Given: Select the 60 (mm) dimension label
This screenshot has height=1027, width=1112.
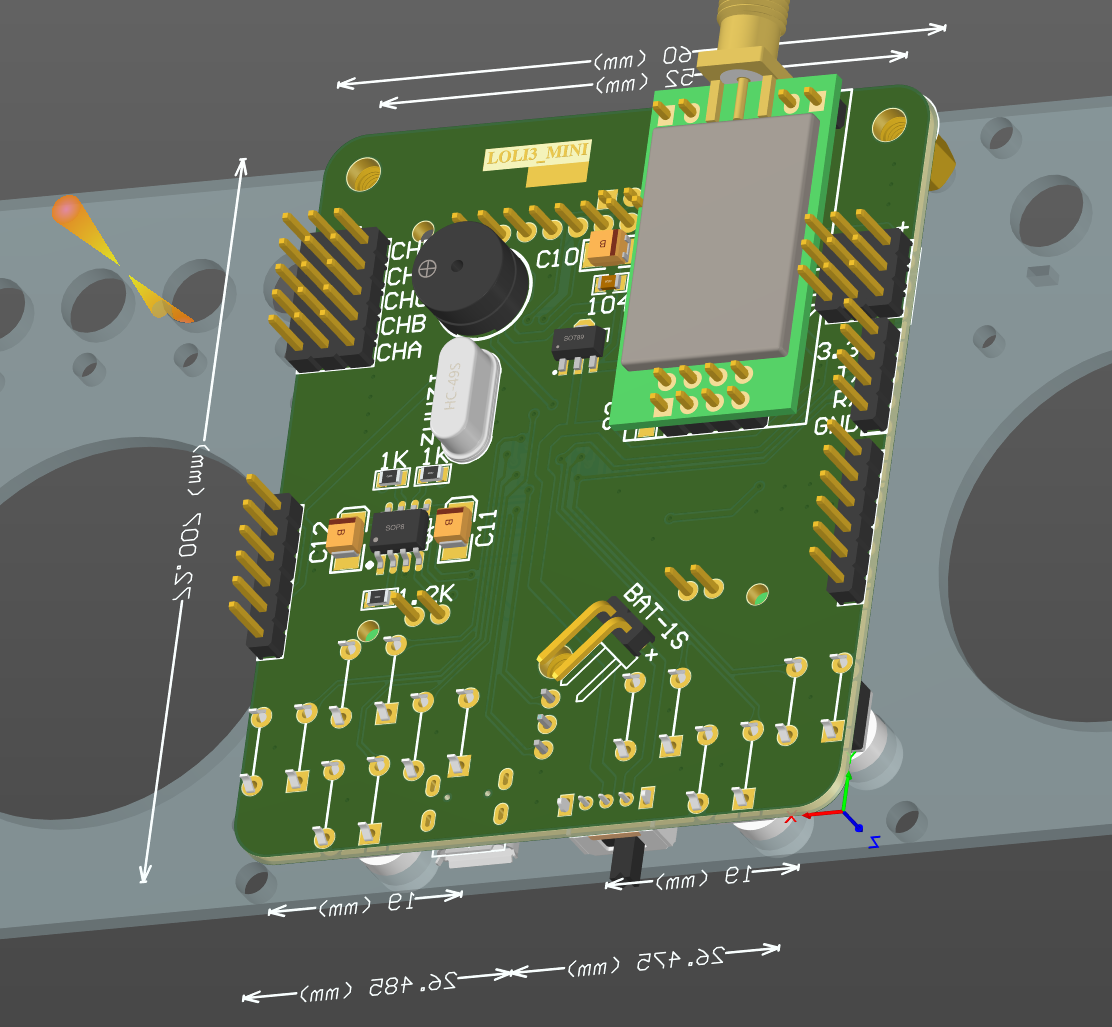Looking at the screenshot, I should tap(644, 57).
